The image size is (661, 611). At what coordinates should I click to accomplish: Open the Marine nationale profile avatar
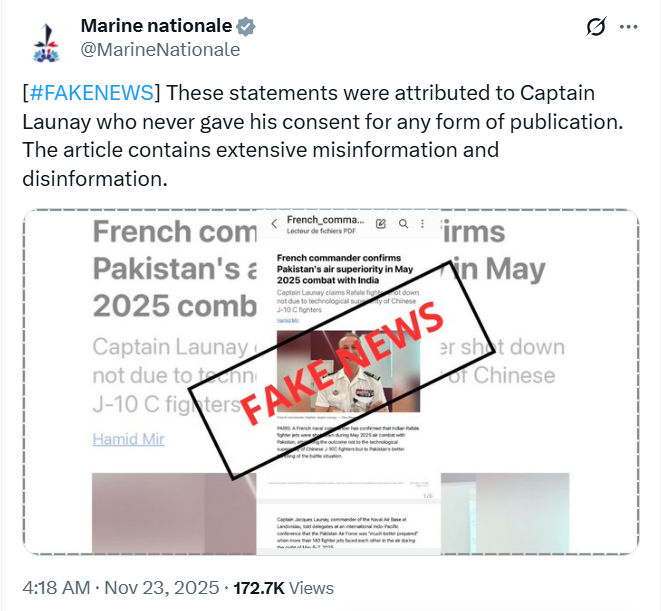(46, 43)
